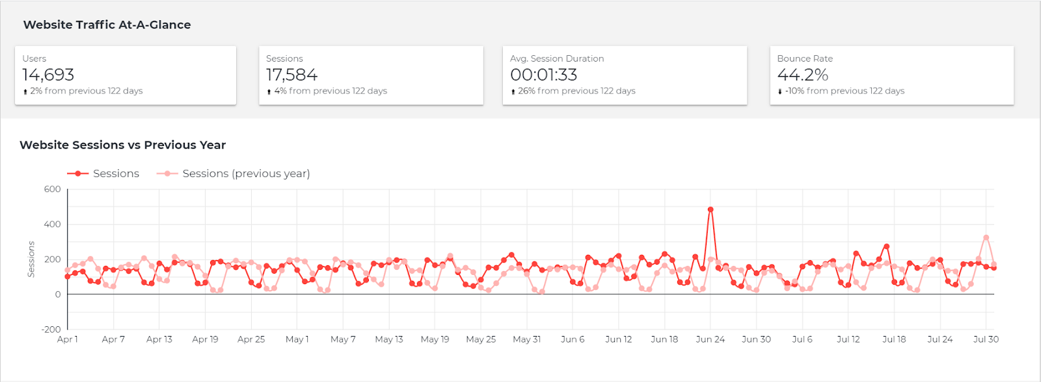Click the Avg. Session Duration value 00:01:33
1041x382 pixels.
pyautogui.click(x=544, y=74)
